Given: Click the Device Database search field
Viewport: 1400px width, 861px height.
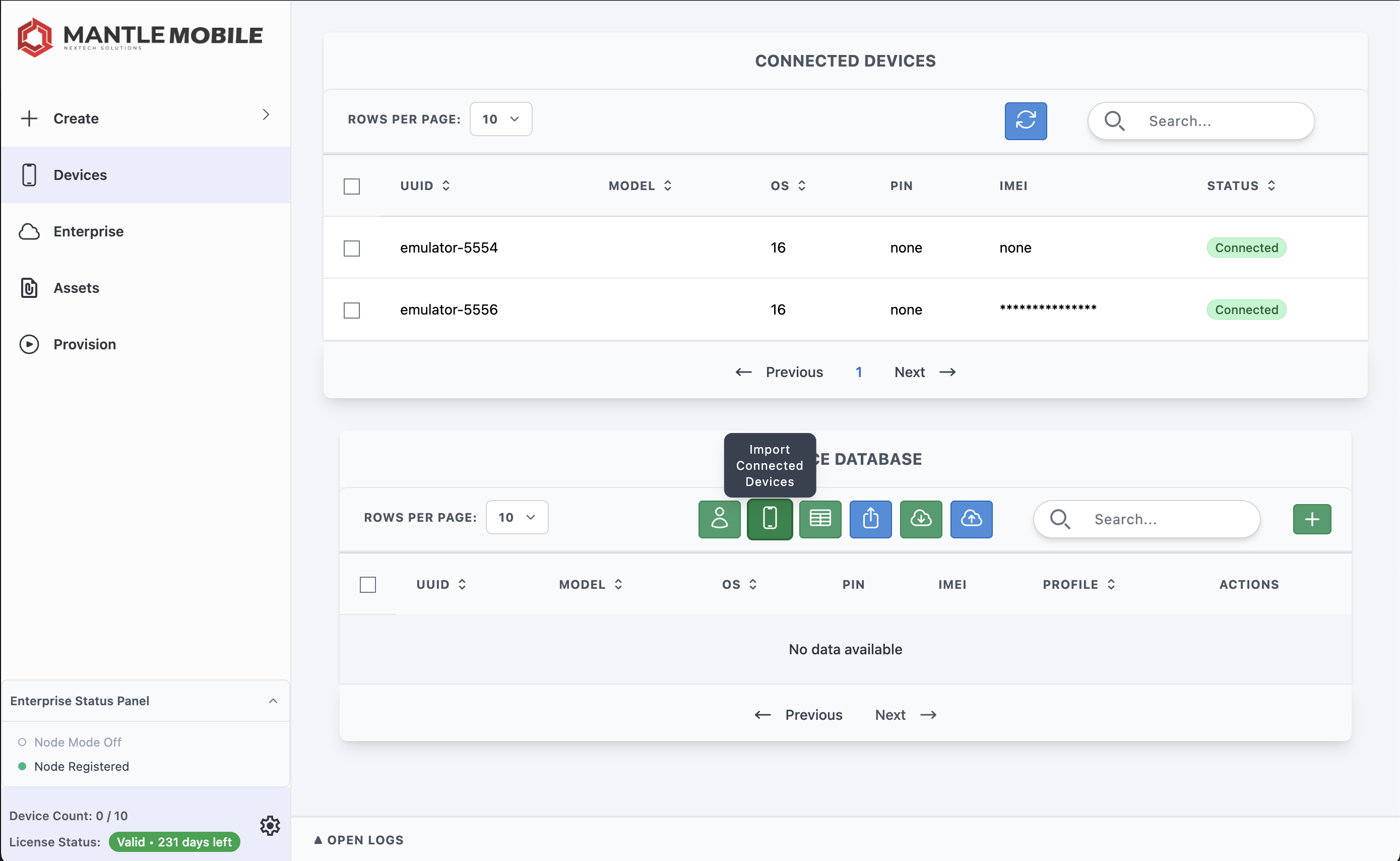Looking at the screenshot, I should click(1146, 519).
